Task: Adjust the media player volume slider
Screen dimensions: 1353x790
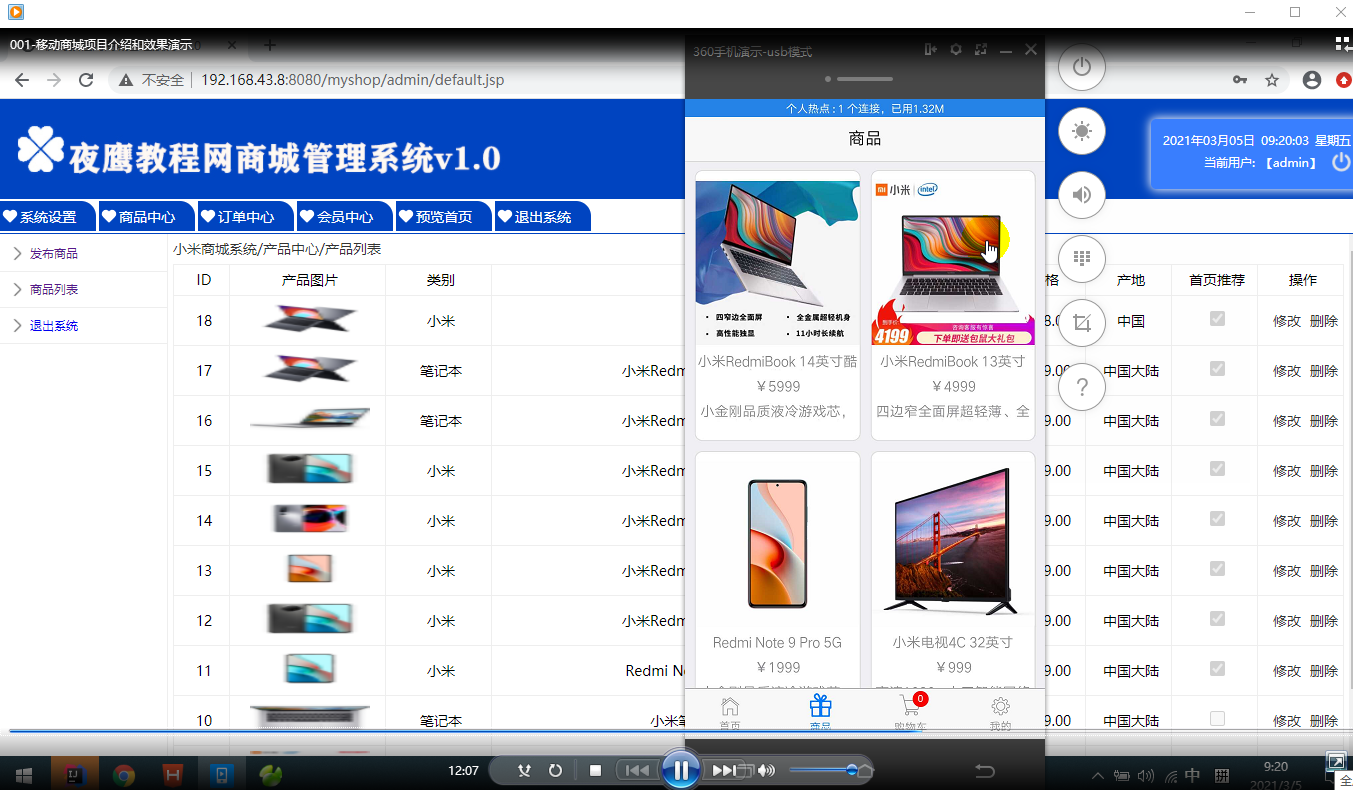Action: click(852, 770)
